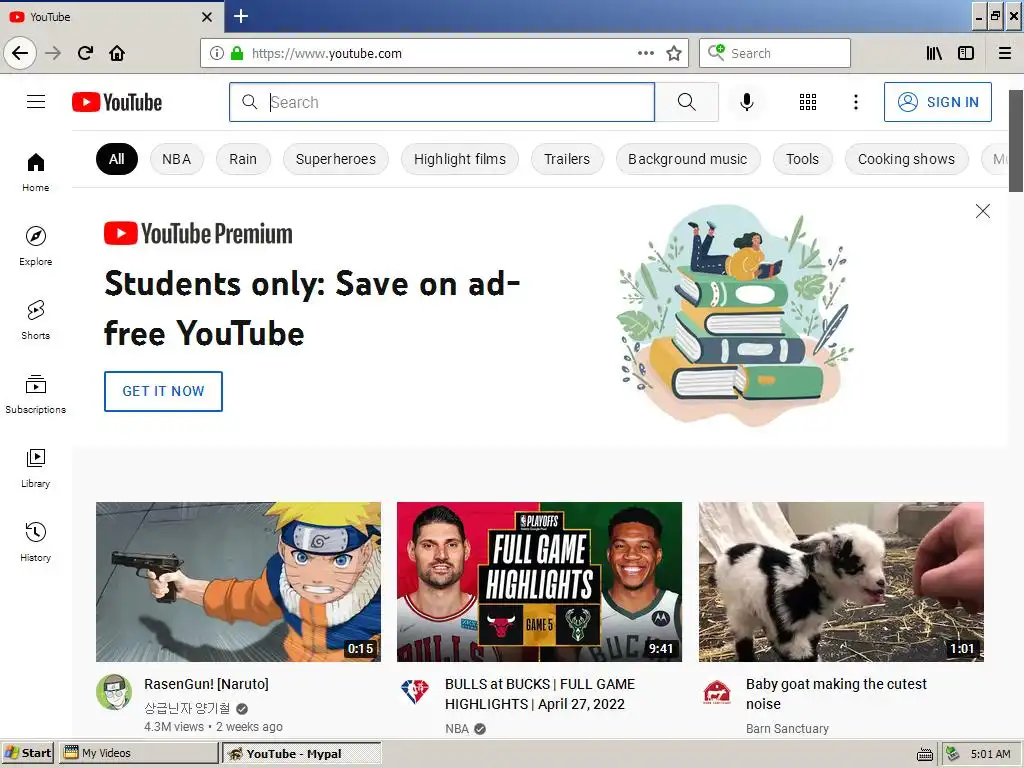This screenshot has width=1024, height=768.
Task: Click the search magnifier button
Action: pos(686,102)
